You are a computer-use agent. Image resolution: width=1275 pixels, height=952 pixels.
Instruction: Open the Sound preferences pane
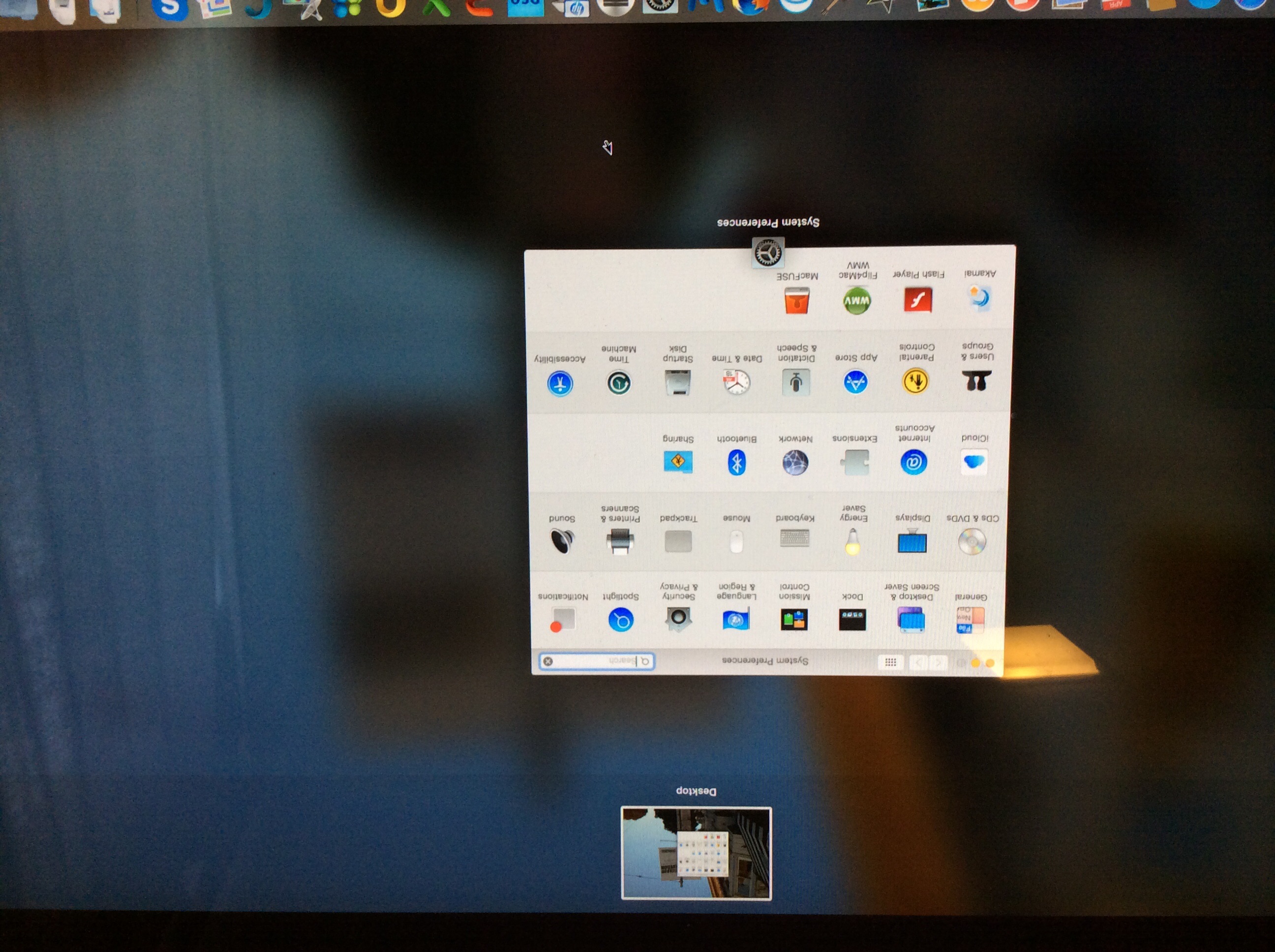562,542
